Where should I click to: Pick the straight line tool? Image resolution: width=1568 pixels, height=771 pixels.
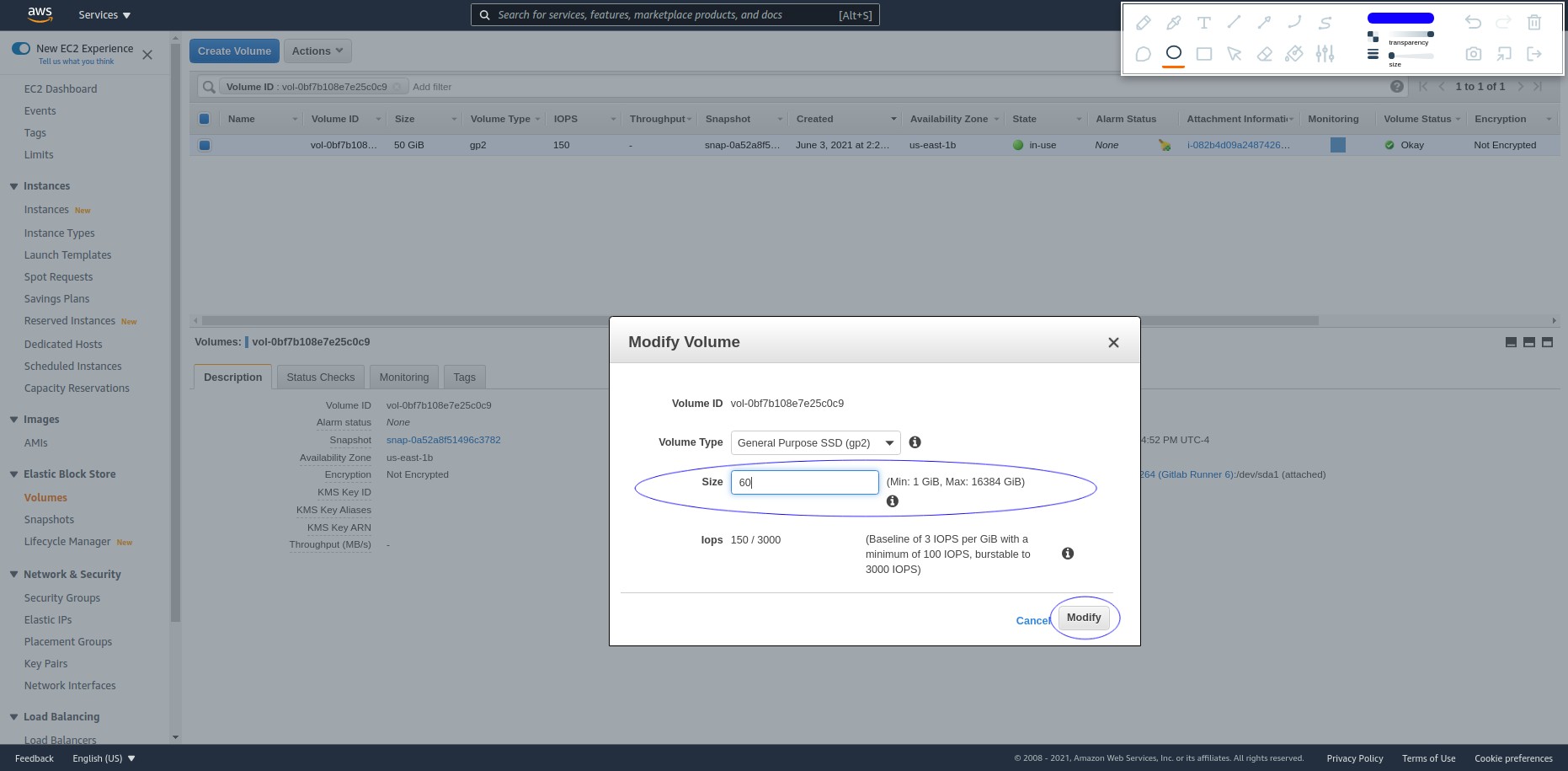tap(1235, 23)
